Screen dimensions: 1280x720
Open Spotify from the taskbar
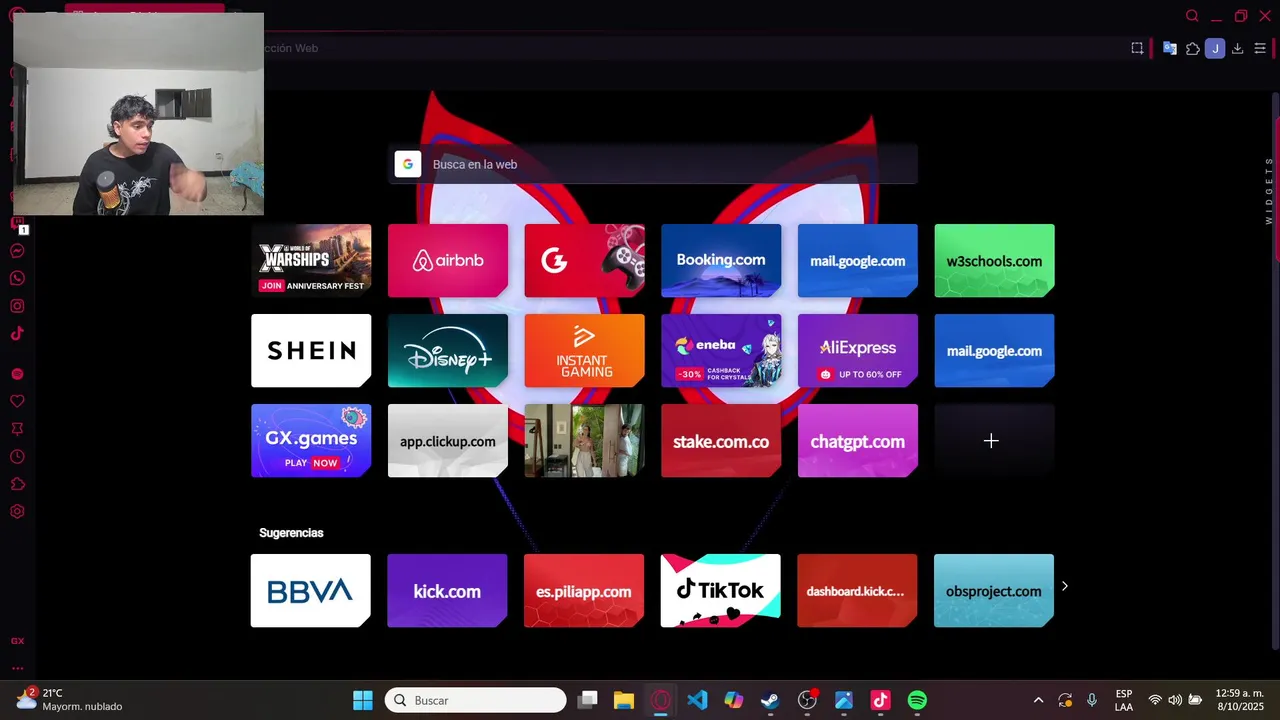click(x=917, y=700)
